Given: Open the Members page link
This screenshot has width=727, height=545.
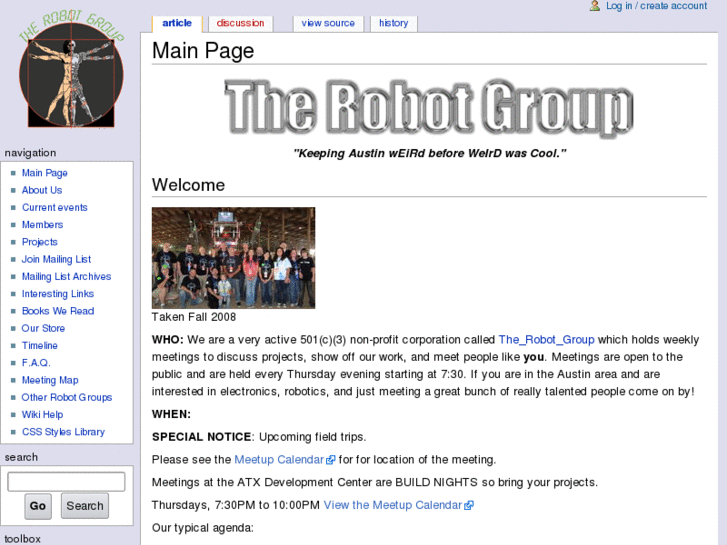Looking at the screenshot, I should [42, 224].
